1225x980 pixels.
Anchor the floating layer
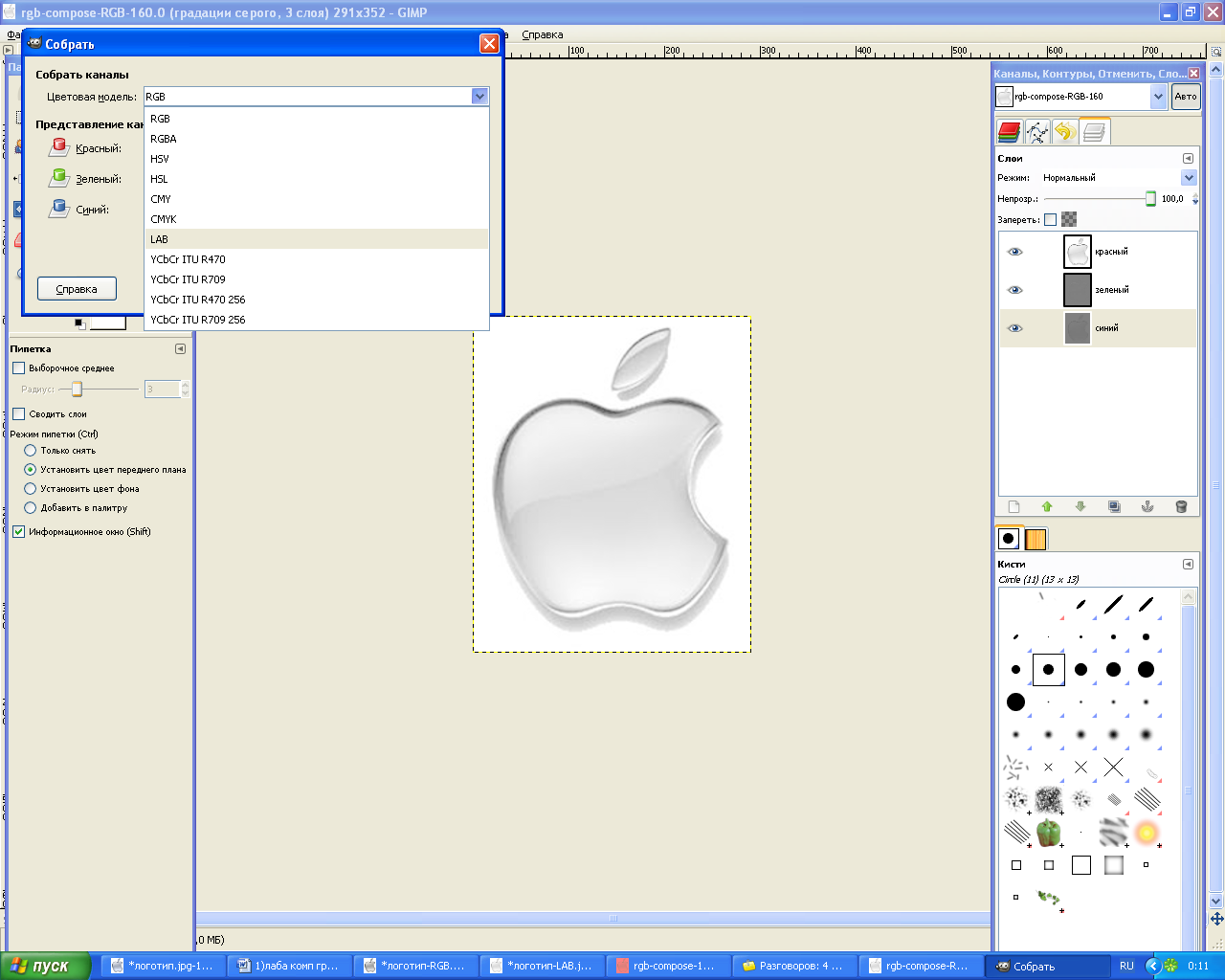point(1147,506)
